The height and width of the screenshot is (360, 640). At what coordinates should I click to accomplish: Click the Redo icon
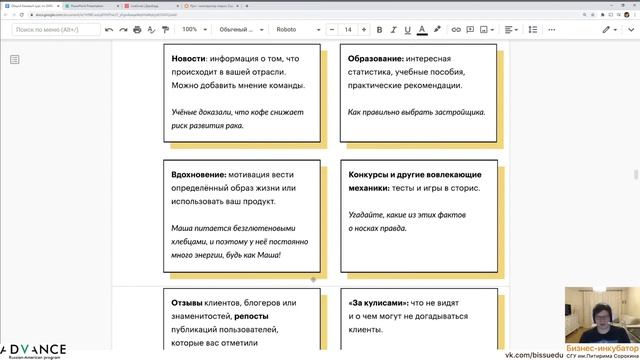123,30
